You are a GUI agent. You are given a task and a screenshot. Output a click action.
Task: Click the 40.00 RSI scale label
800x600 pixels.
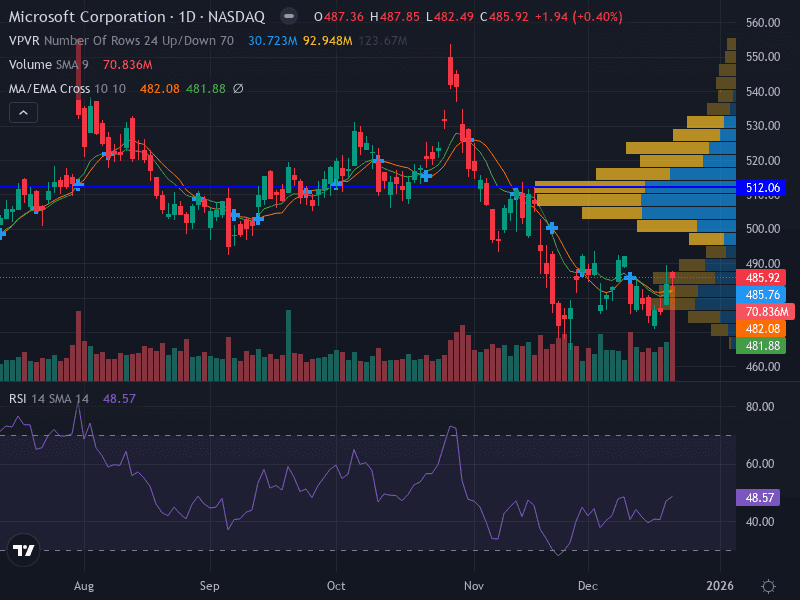point(760,521)
